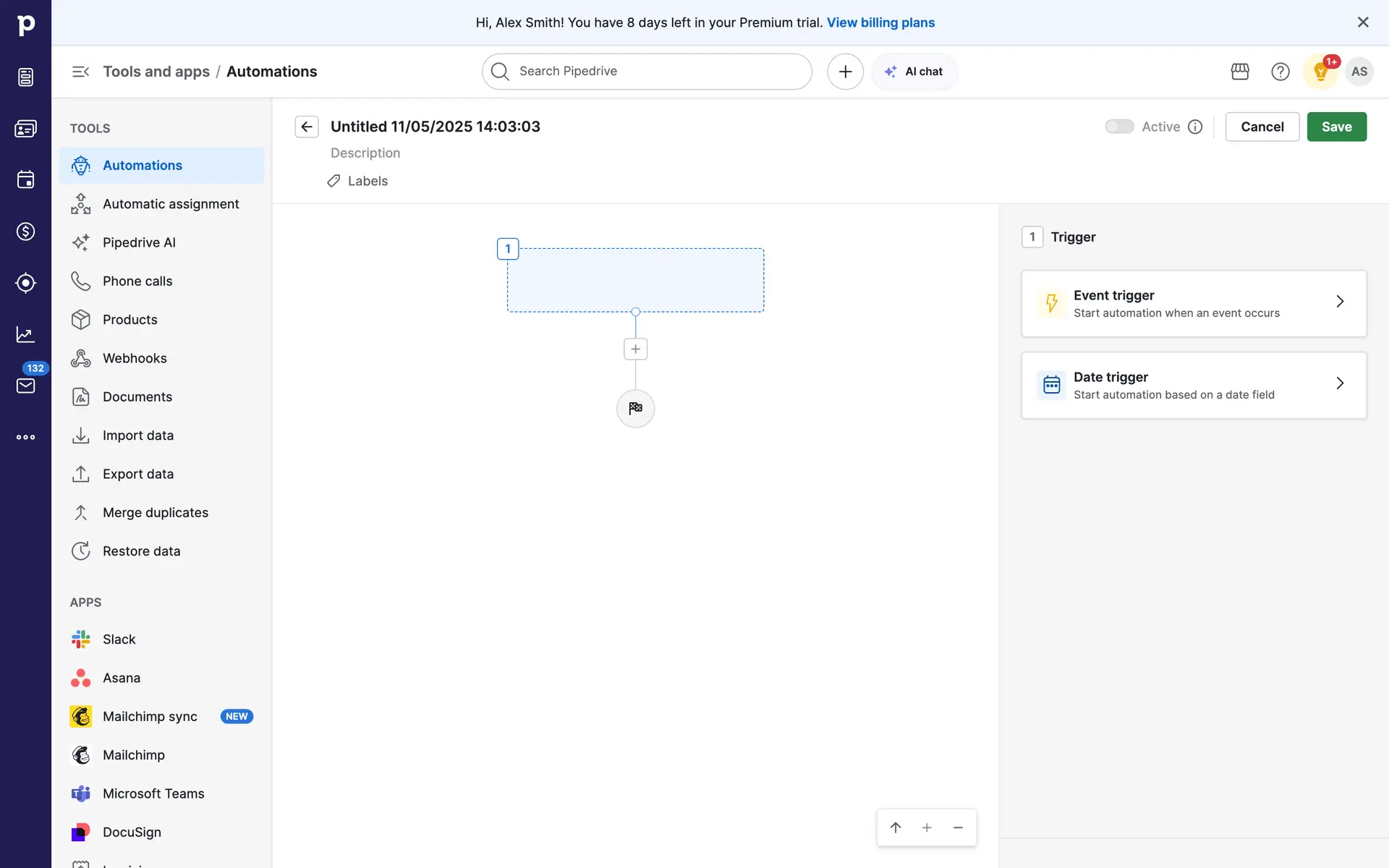
Task: Click the green Save button
Action: (1336, 127)
